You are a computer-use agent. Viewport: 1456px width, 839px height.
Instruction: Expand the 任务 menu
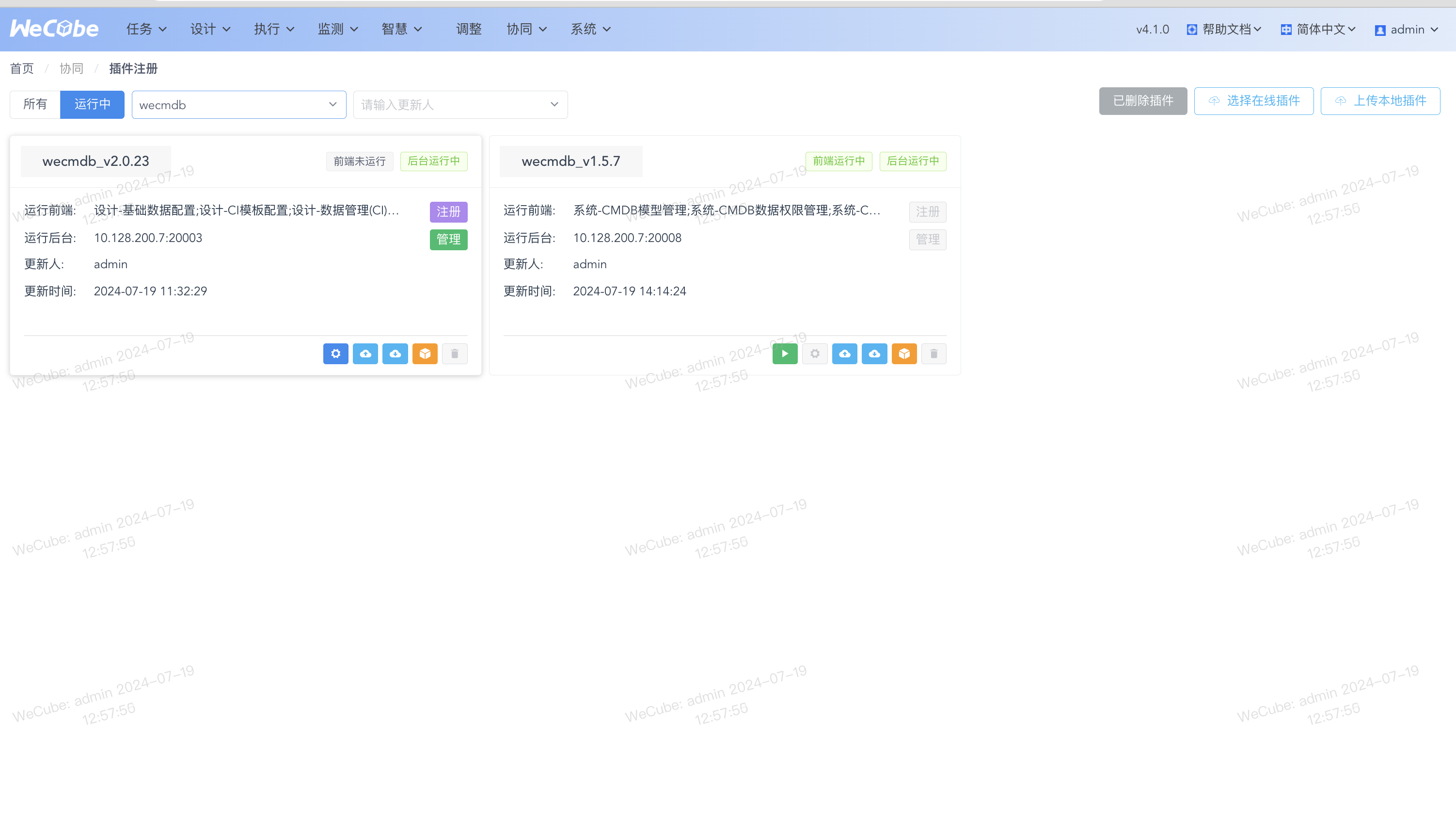pos(146,29)
